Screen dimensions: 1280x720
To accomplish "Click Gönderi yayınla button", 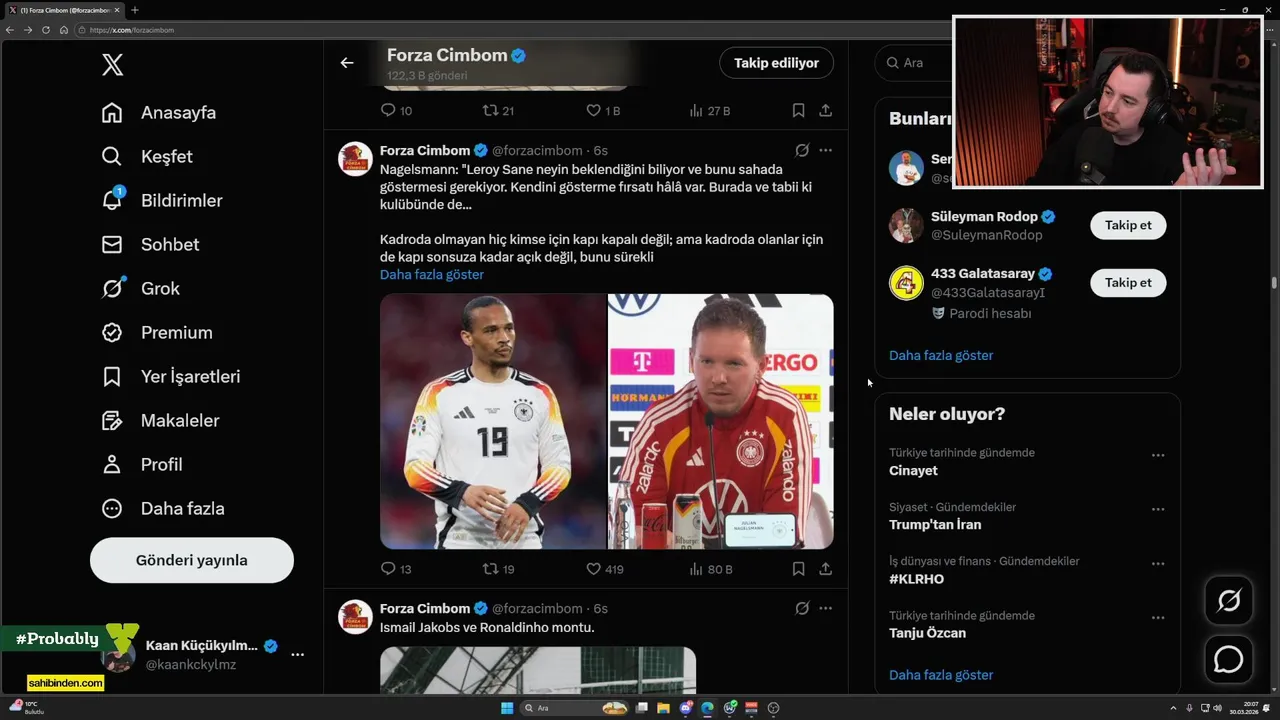I will click(x=192, y=560).
